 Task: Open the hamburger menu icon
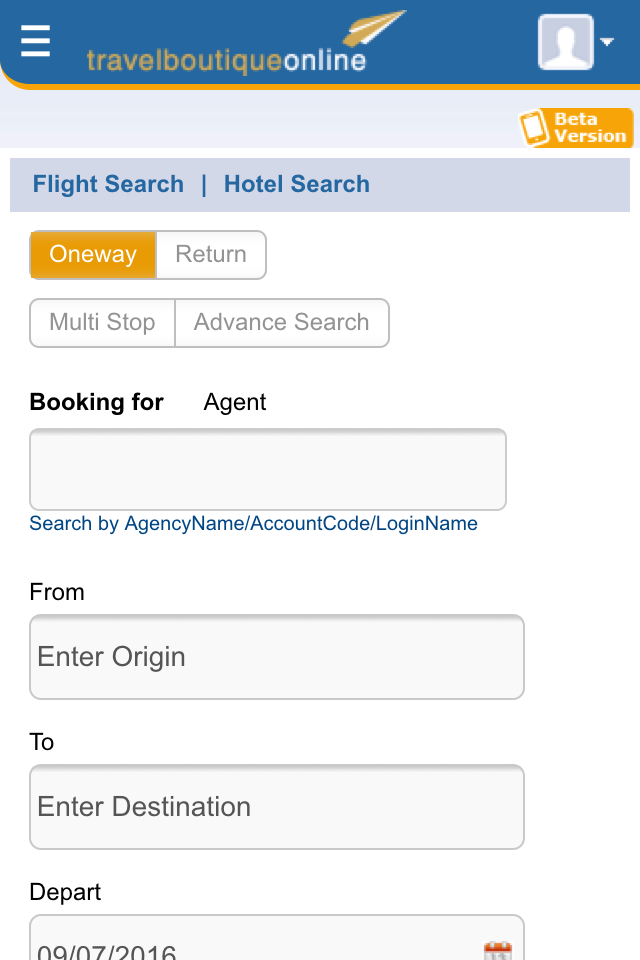tap(35, 41)
